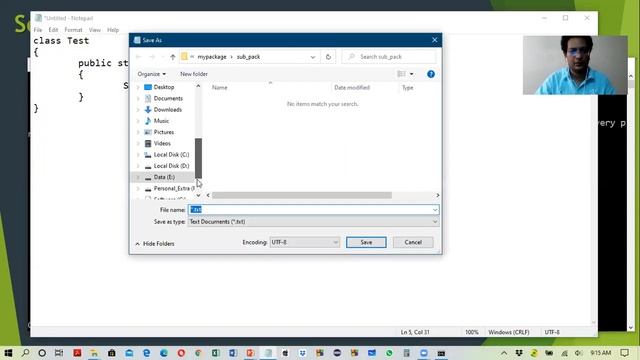
Task: Click the mypackage breadcrumb segment
Action: coord(212,57)
